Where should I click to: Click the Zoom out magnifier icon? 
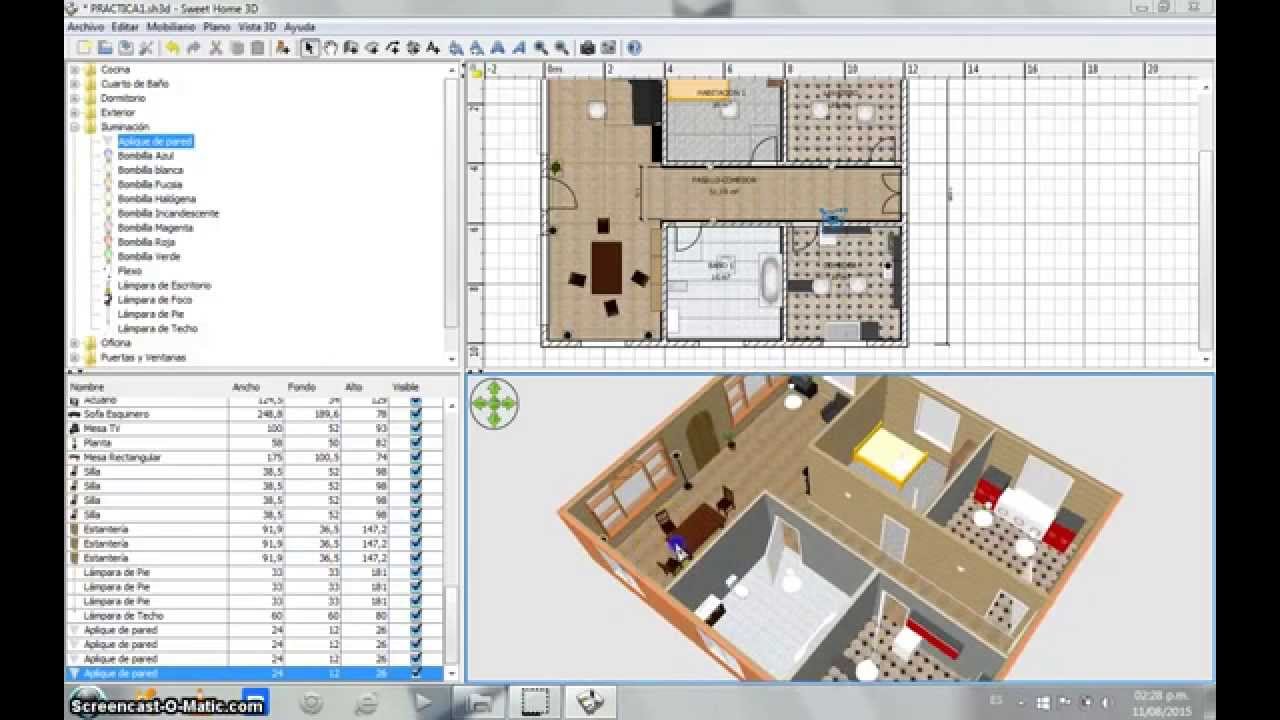[561, 48]
